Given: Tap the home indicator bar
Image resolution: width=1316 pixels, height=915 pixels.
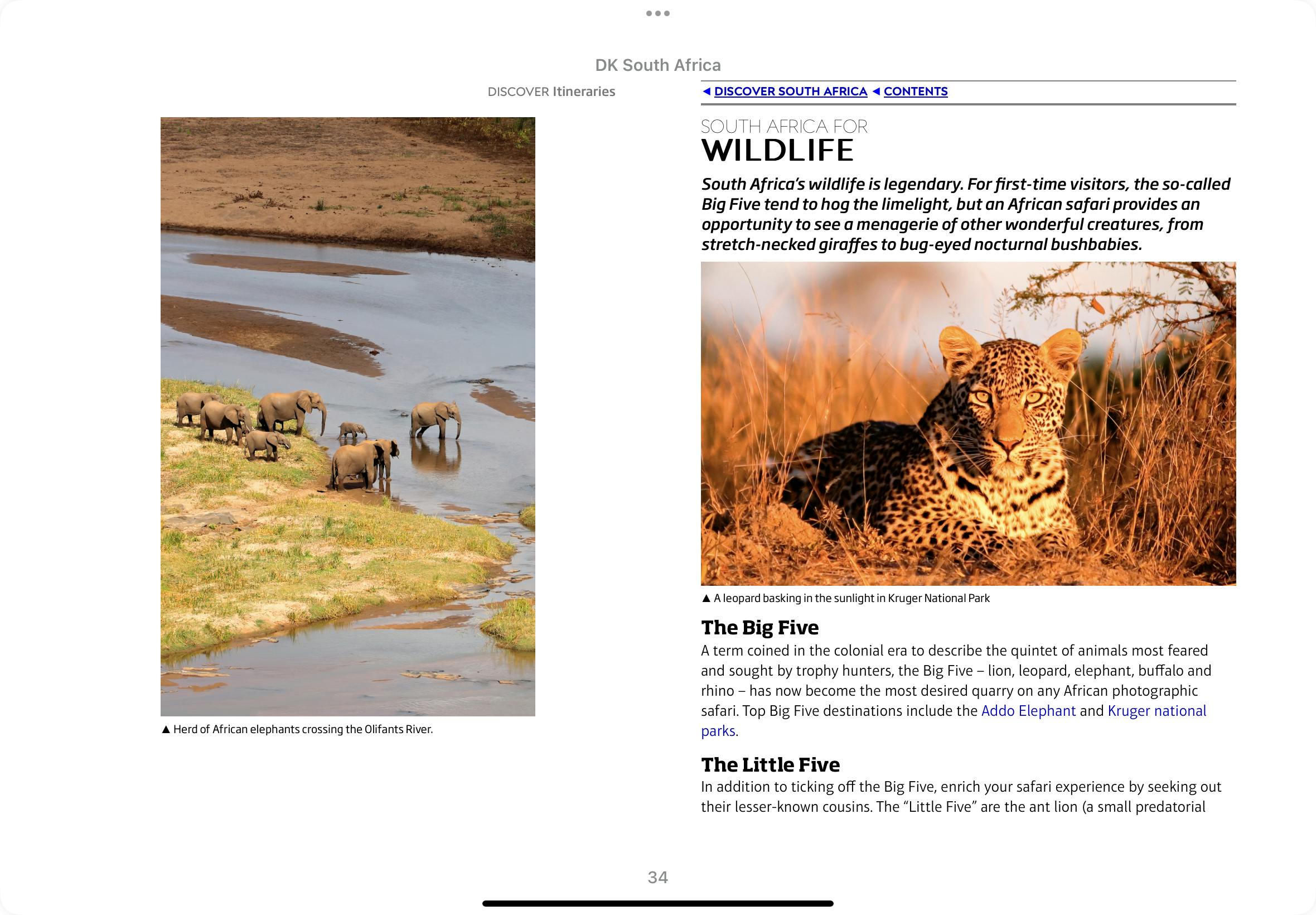Looking at the screenshot, I should click(x=657, y=903).
